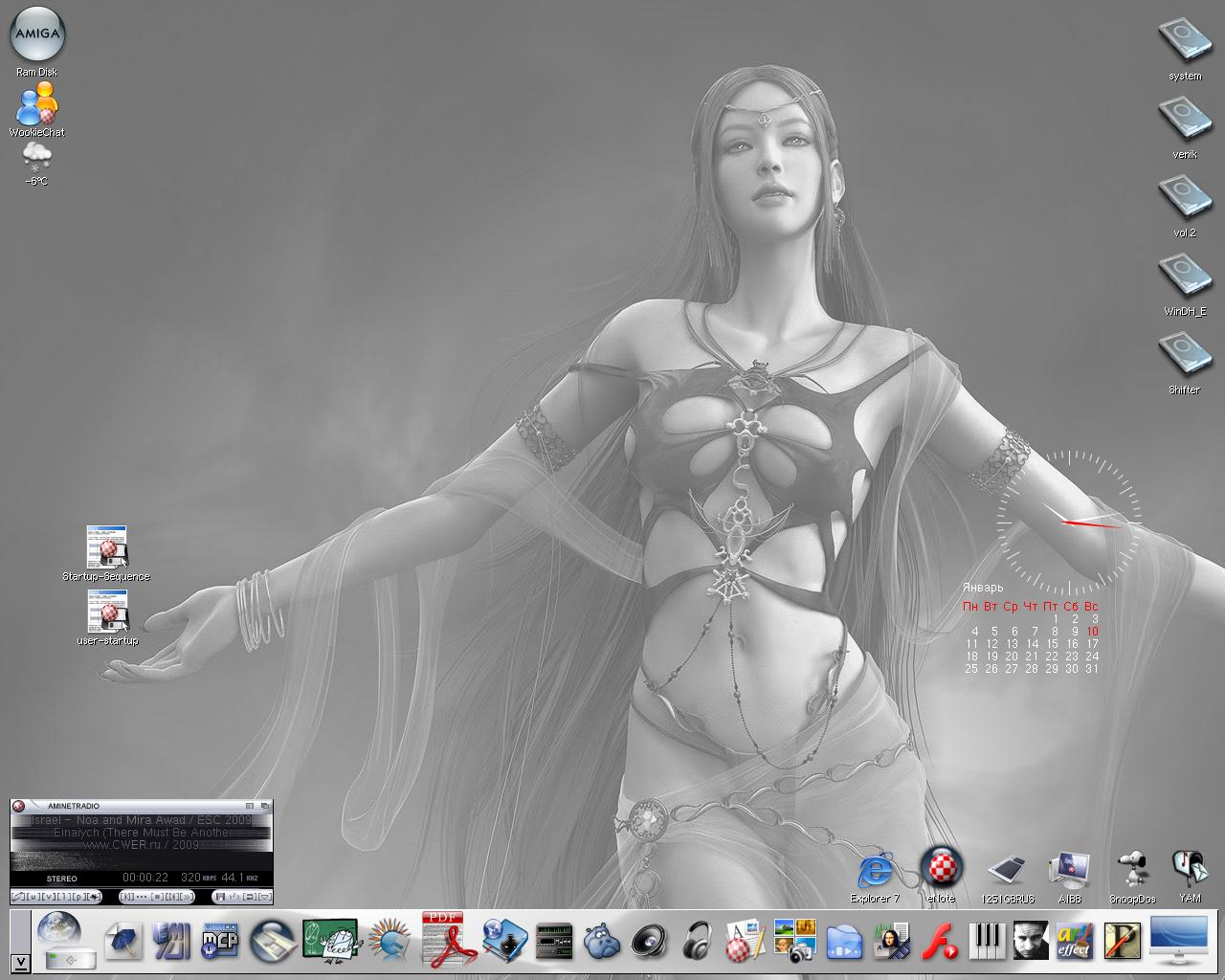Open the eNote desktop icon

point(940,867)
